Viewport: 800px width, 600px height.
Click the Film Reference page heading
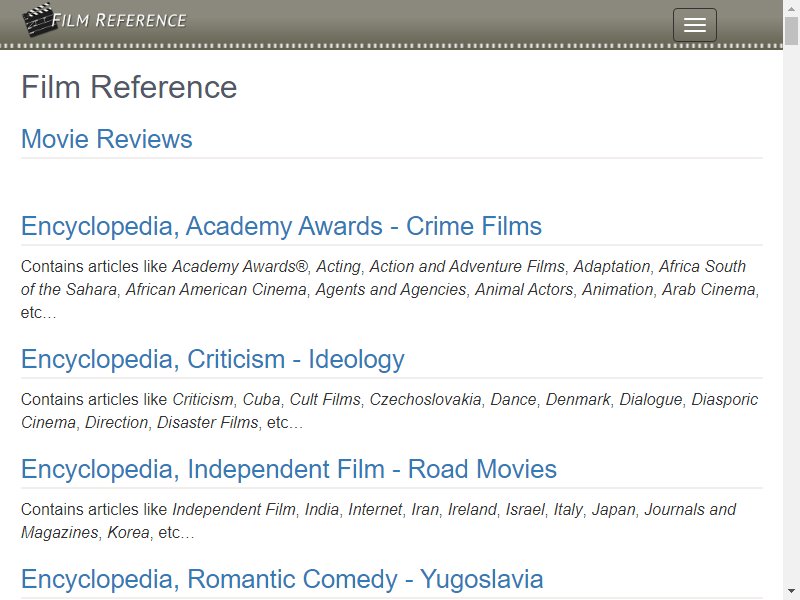point(129,87)
